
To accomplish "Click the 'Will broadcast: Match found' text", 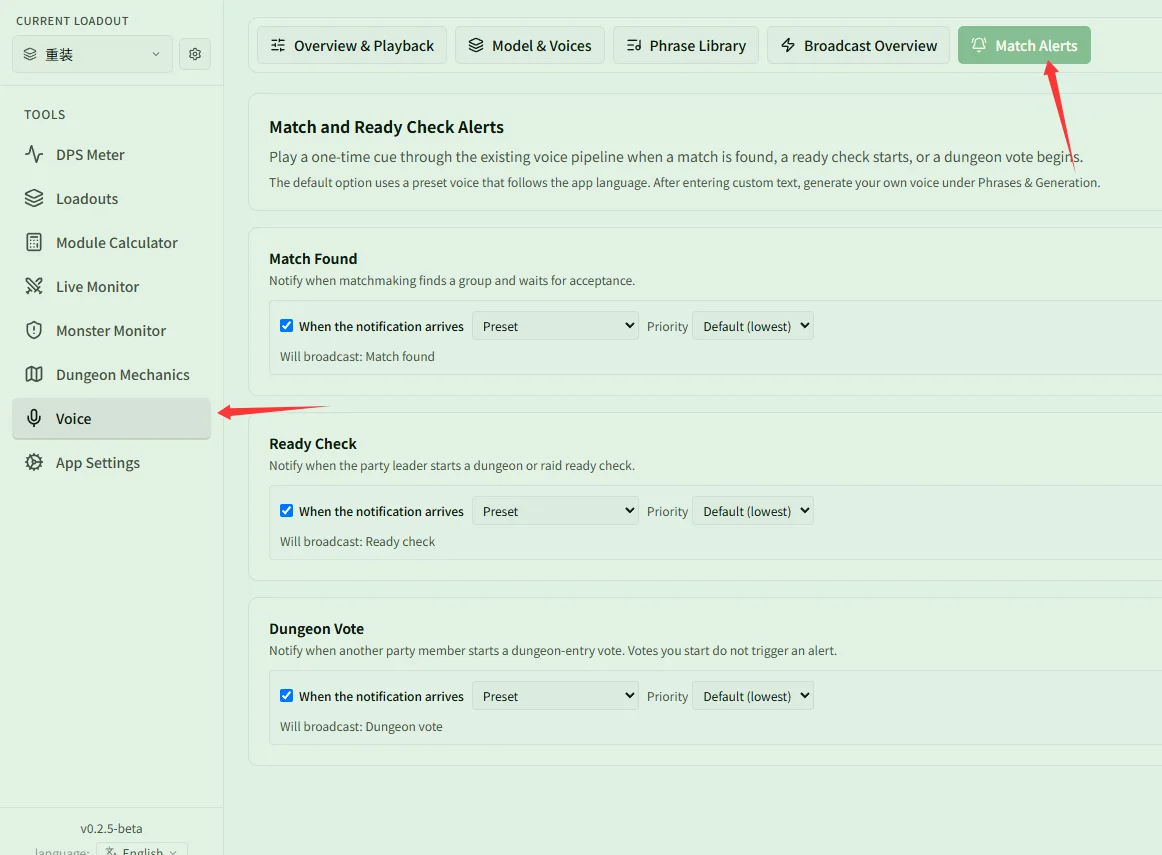I will (357, 356).
